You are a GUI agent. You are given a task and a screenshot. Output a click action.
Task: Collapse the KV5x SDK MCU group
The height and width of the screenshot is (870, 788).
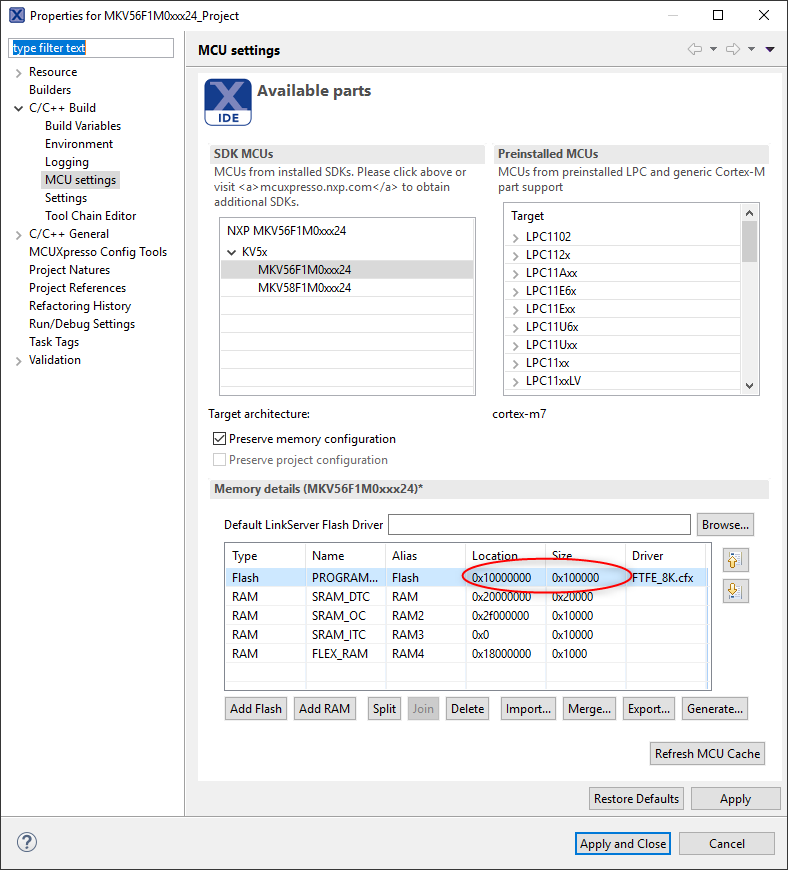tap(232, 252)
